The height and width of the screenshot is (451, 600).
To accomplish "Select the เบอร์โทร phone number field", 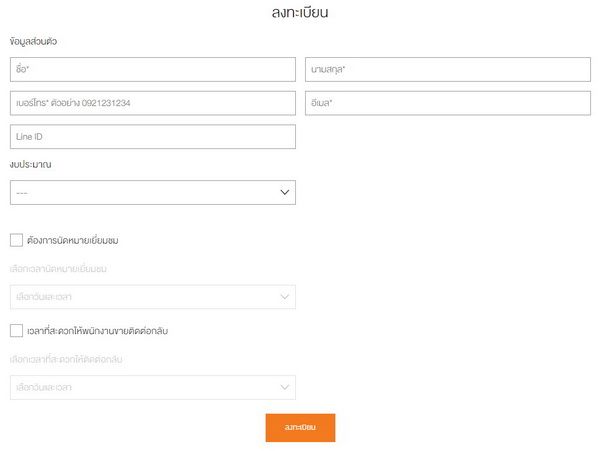I will 152,103.
